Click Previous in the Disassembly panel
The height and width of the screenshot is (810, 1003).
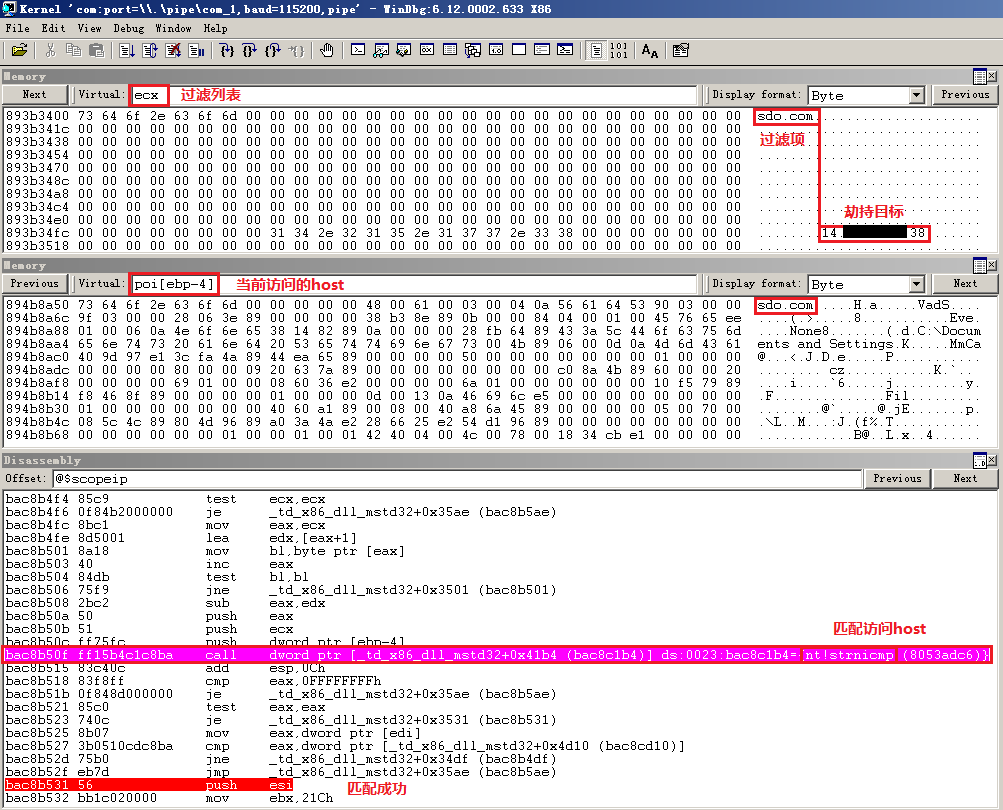pos(897,478)
